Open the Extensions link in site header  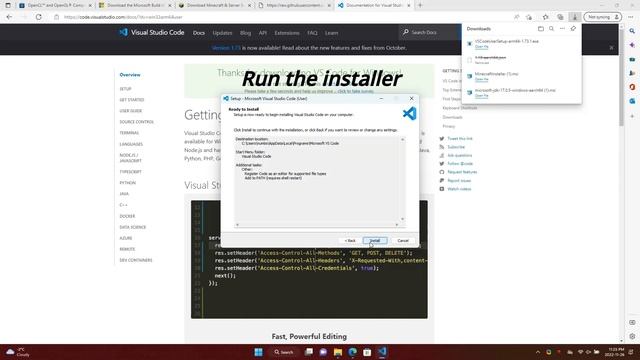coord(287,33)
